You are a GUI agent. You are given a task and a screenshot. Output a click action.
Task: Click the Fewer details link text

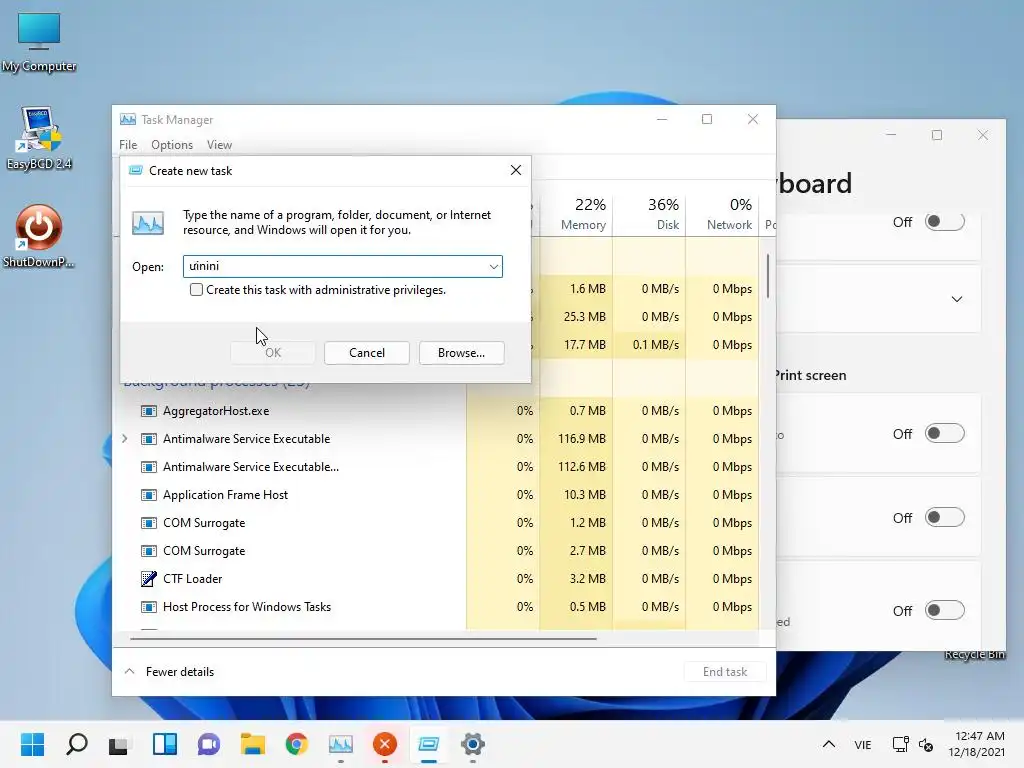(180, 672)
